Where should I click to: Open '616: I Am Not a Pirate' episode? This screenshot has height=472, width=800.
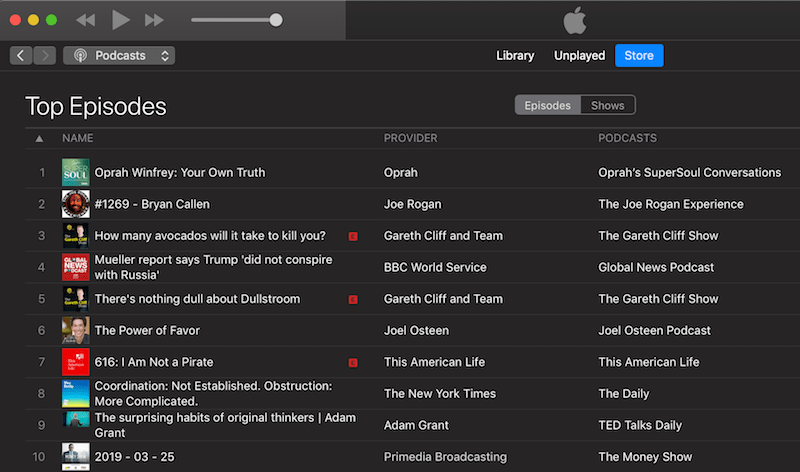tap(154, 362)
